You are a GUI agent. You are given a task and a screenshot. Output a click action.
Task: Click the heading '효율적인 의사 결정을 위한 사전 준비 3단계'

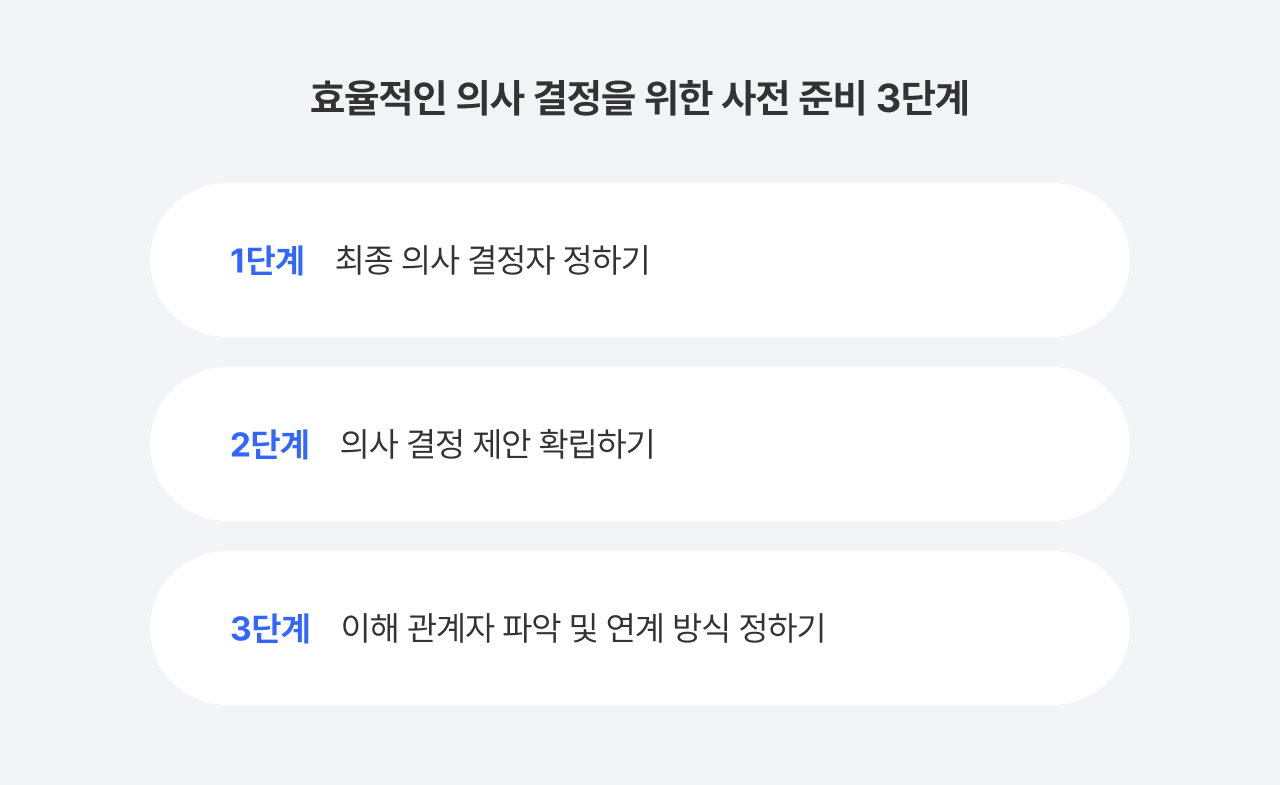click(640, 100)
